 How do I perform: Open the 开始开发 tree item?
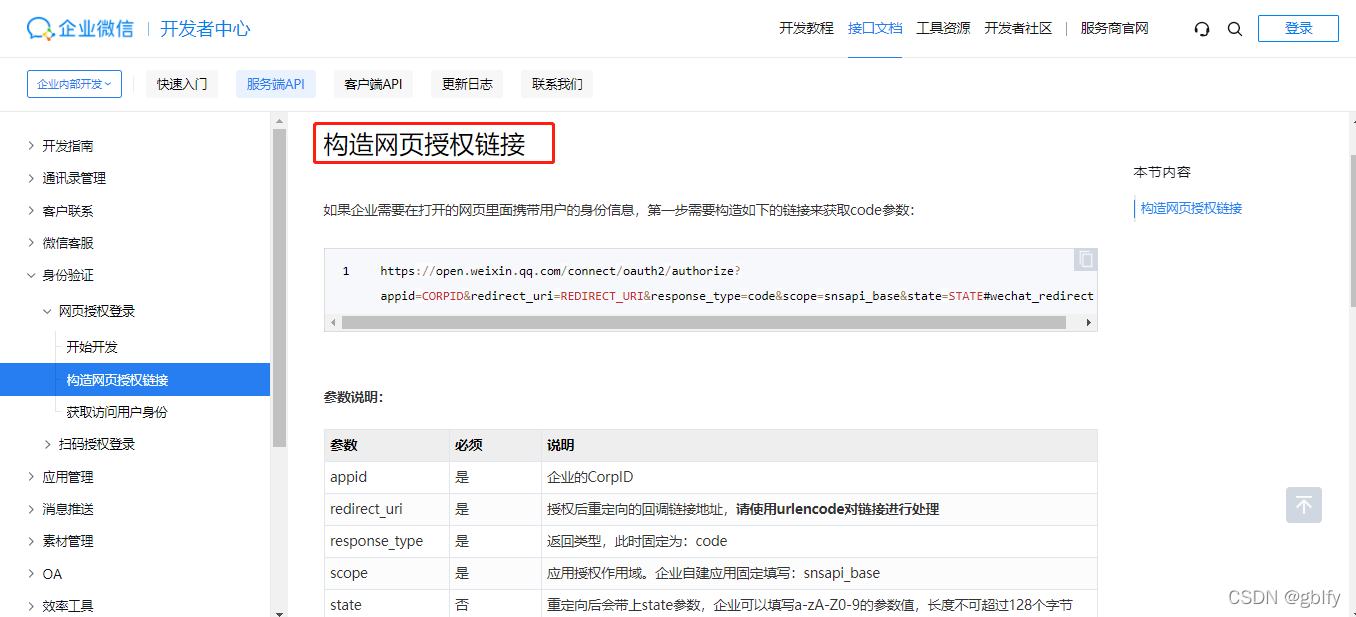(92, 347)
